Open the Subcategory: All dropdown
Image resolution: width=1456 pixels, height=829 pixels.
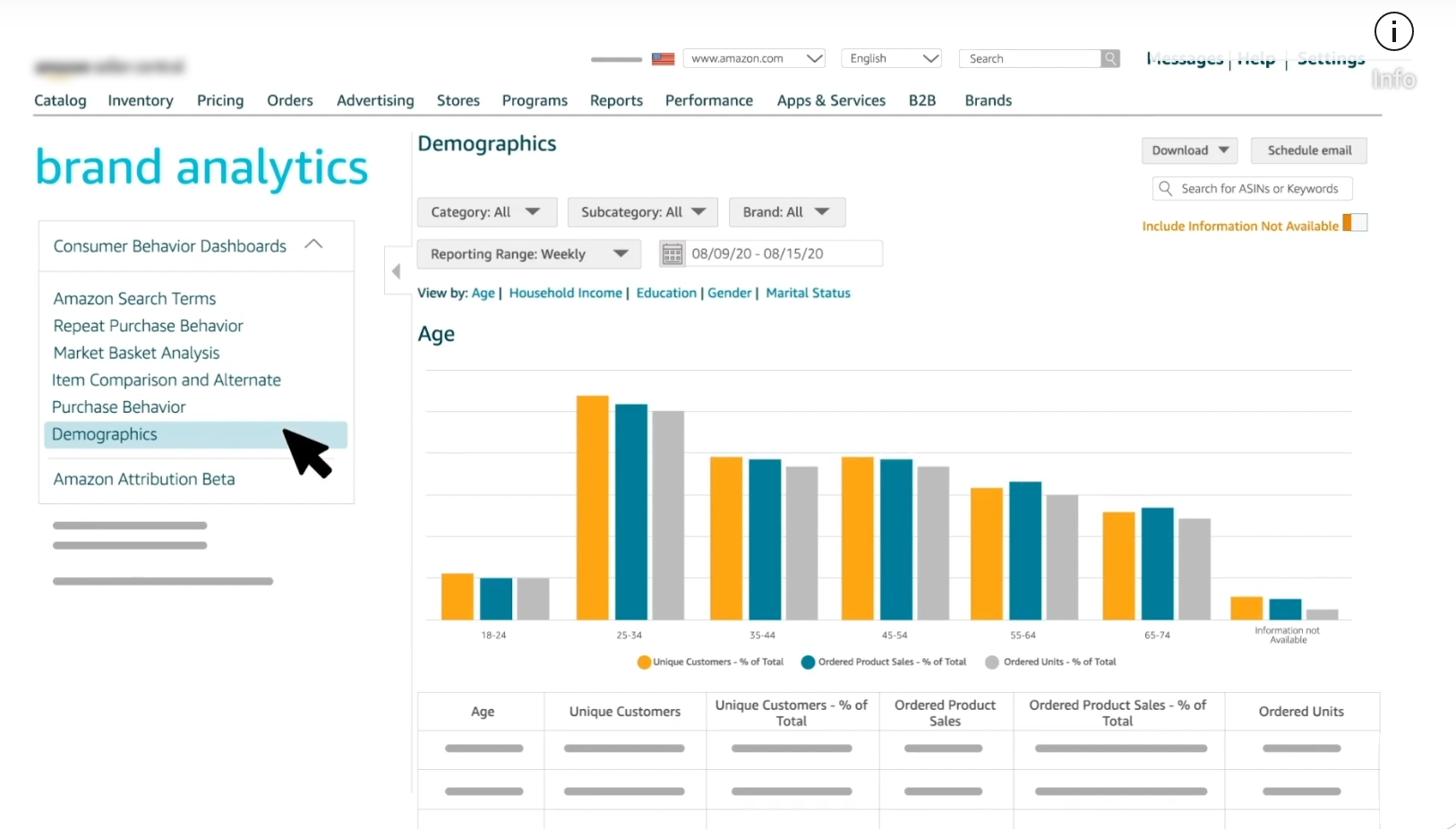643,212
